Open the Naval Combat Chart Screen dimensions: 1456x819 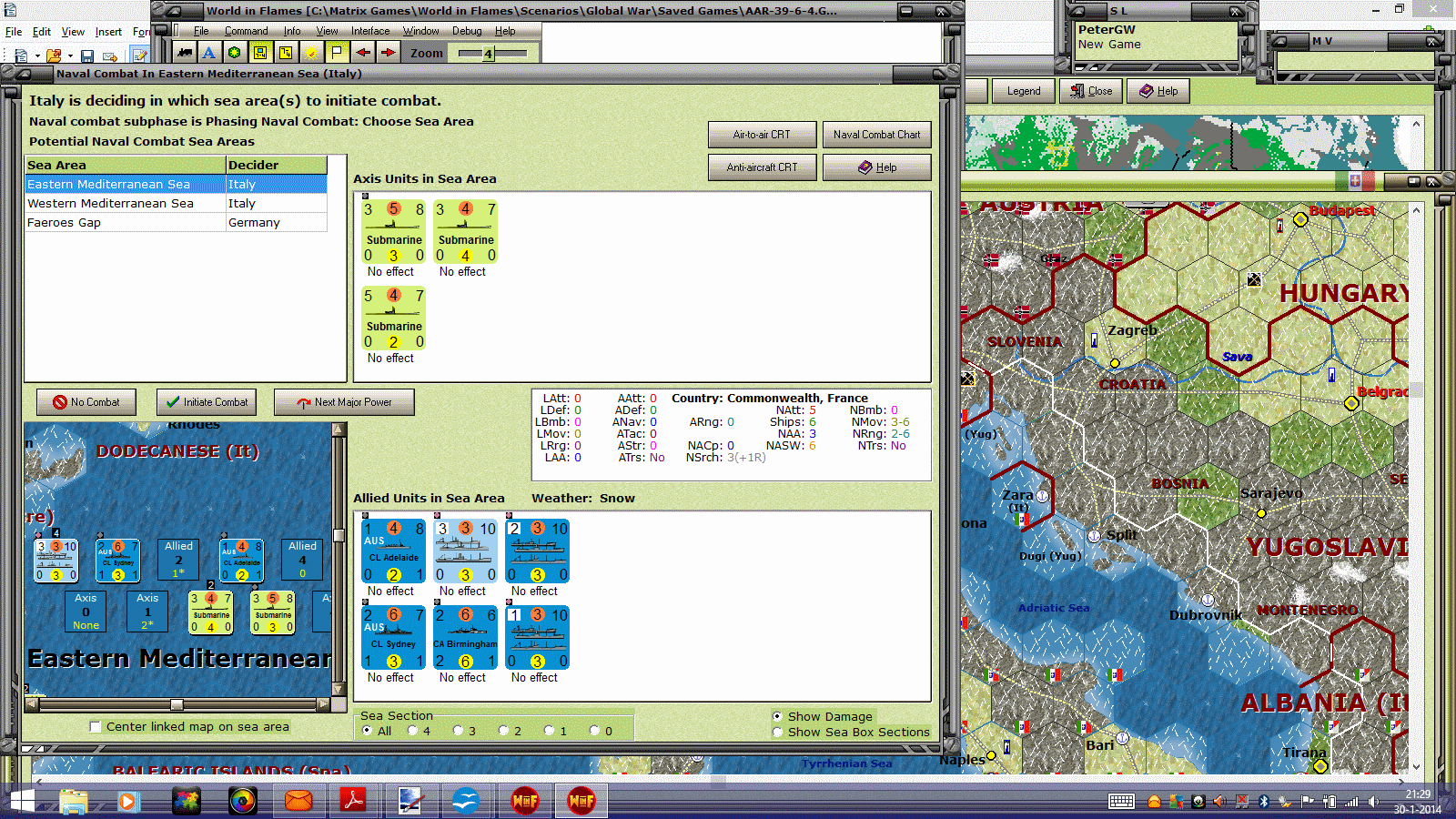(876, 135)
